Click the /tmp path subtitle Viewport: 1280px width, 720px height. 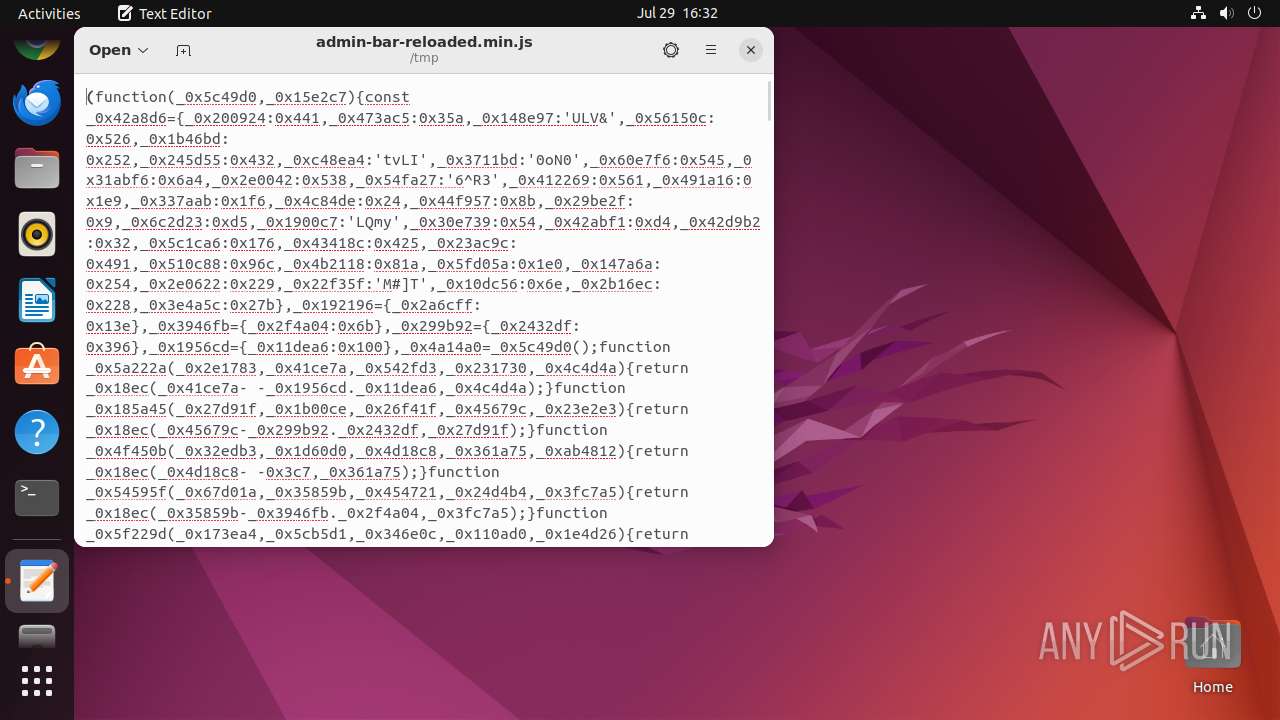(424, 58)
